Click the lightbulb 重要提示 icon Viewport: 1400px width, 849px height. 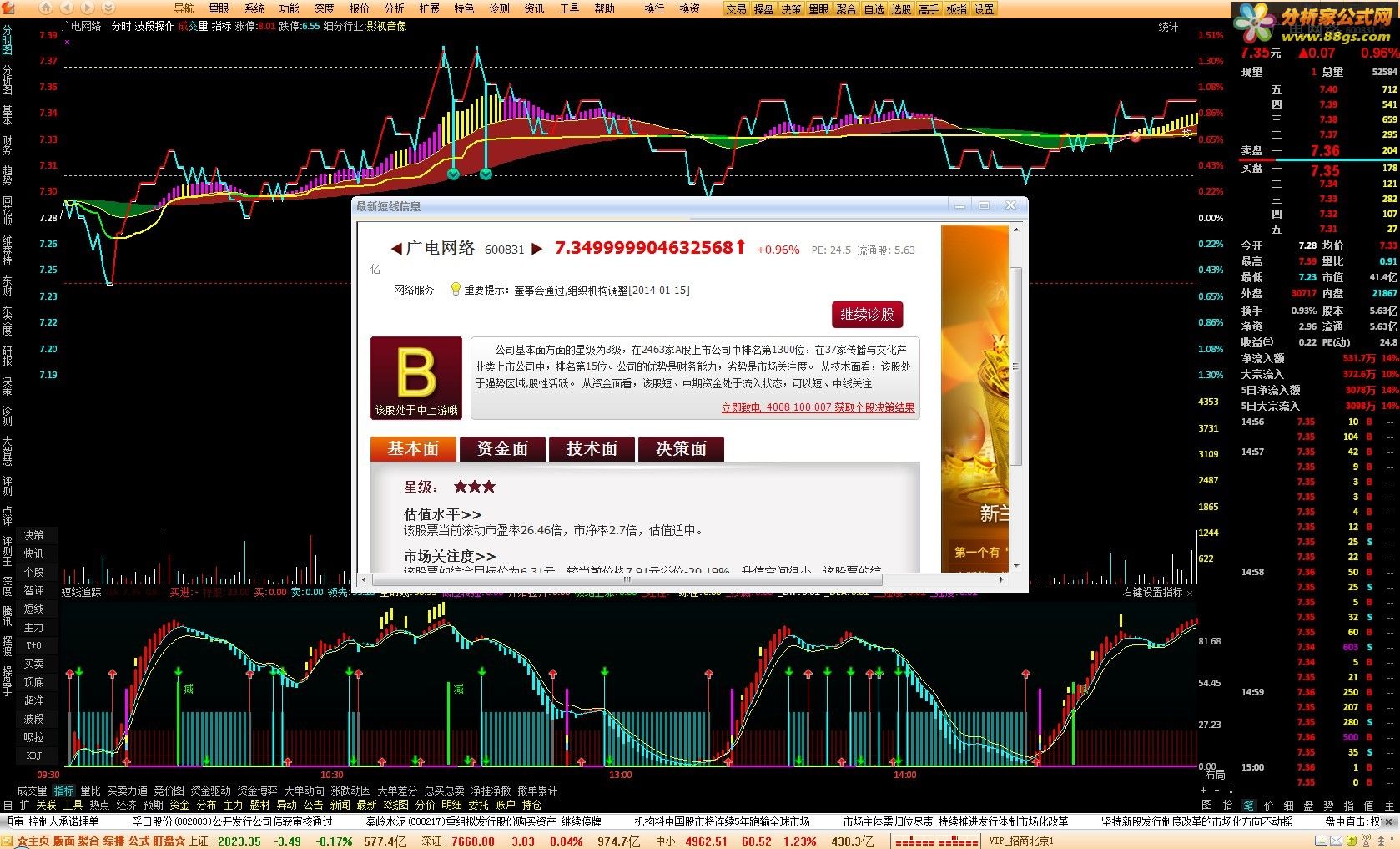point(456,289)
